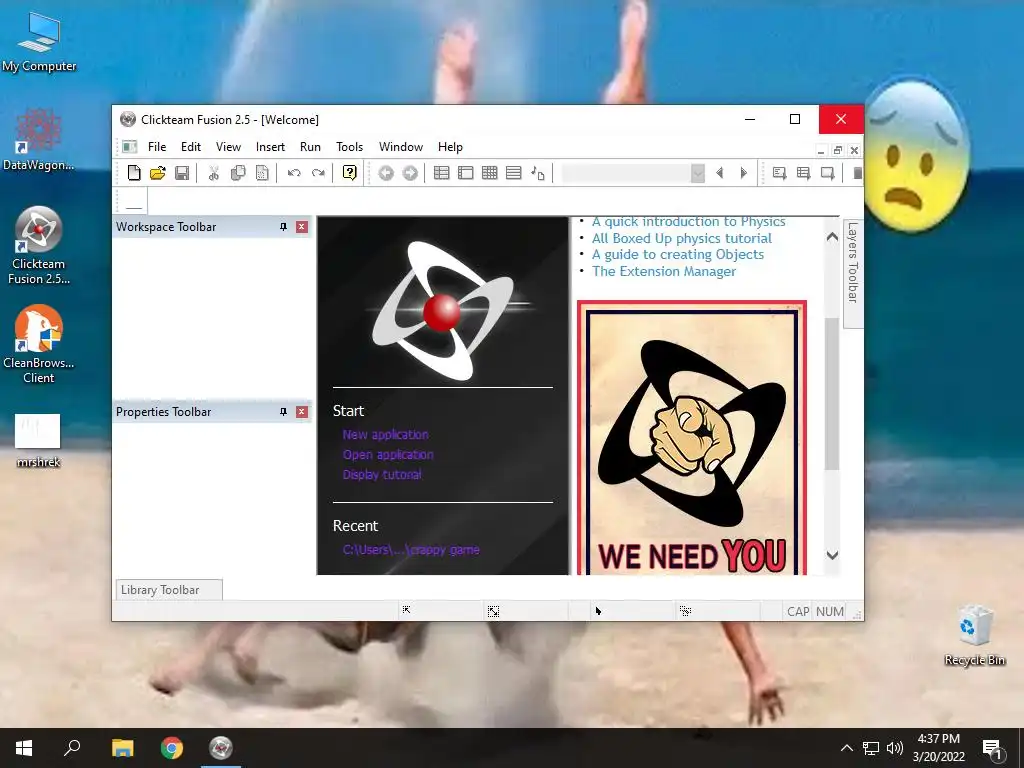1024x768 pixels.
Task: Open the Edit menu
Action: click(x=191, y=147)
